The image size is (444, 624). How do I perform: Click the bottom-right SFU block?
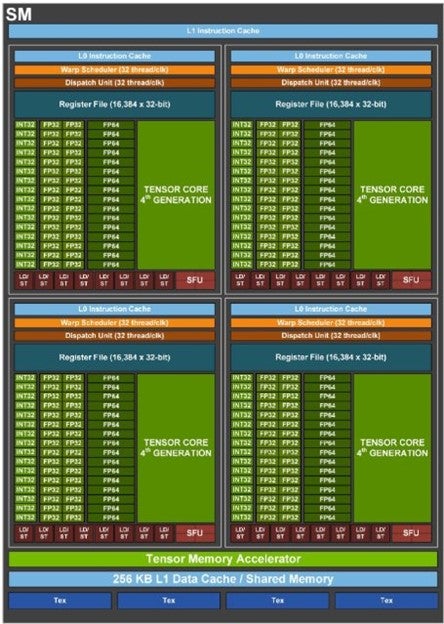411,533
